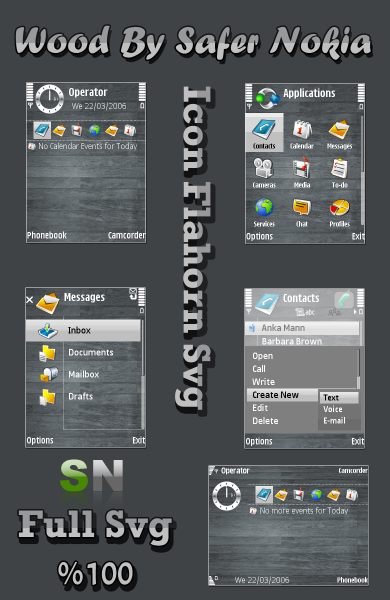This screenshot has height=600, width=390.
Task: Select the Inbox folder in Messages
Action: click(83, 330)
